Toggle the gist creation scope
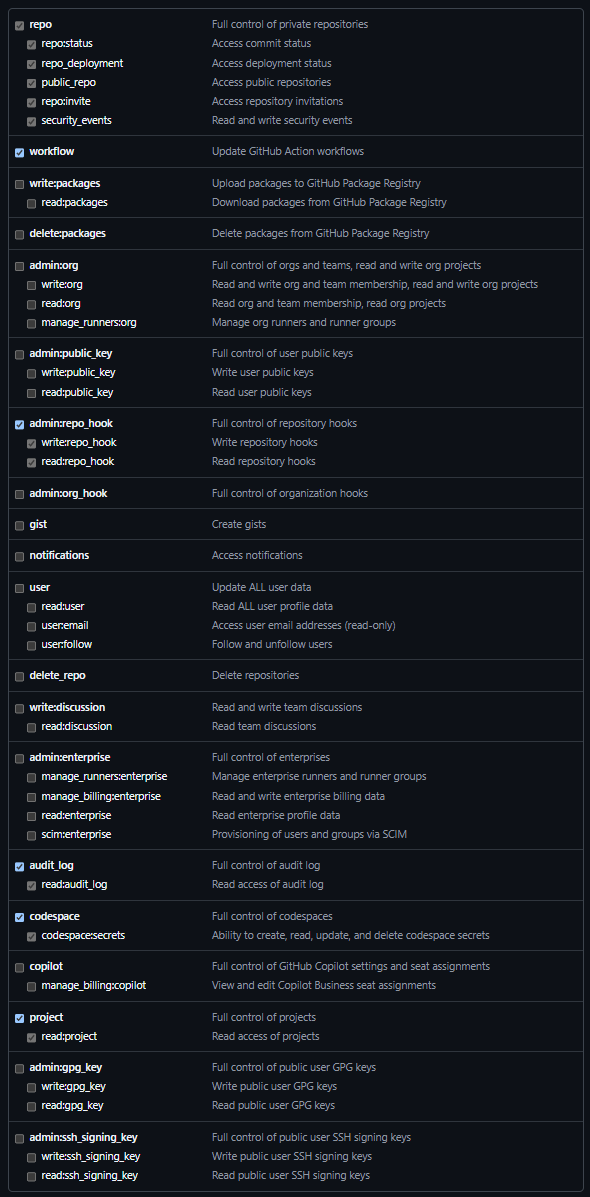The image size is (590, 1197). pyautogui.click(x=19, y=525)
